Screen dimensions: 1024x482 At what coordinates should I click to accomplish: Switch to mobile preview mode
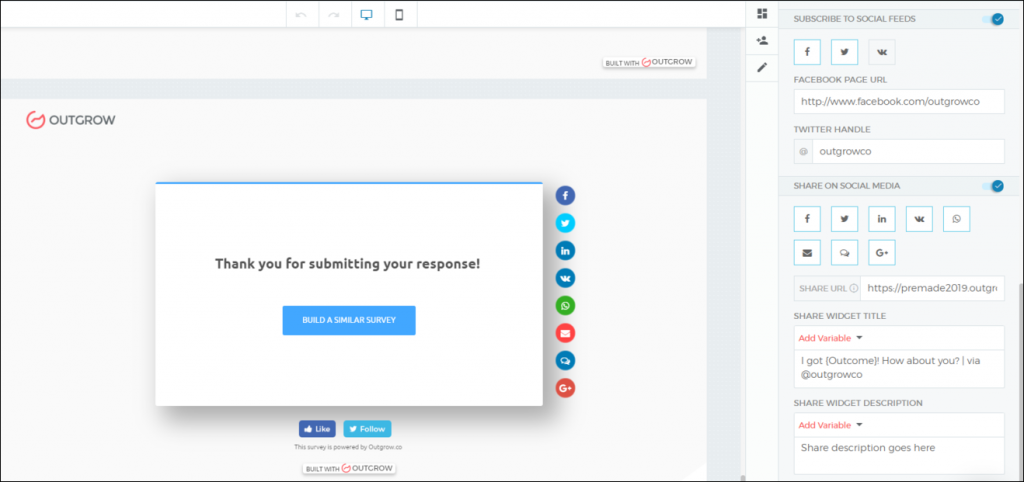(400, 15)
